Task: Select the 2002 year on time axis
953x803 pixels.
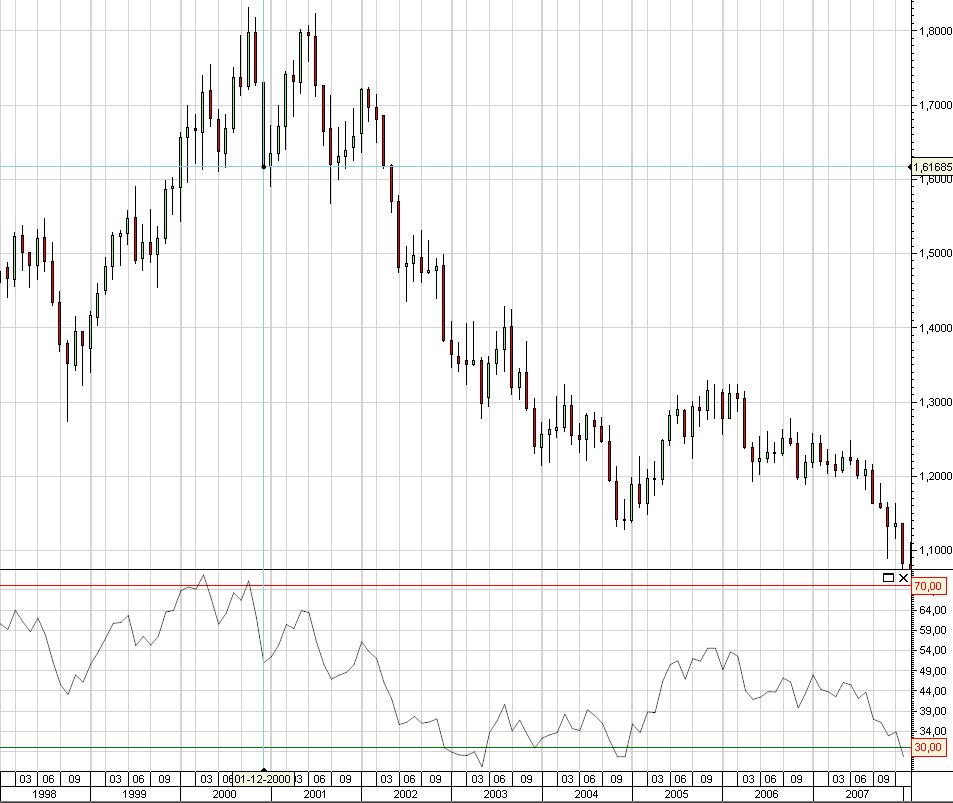Action: point(405,794)
